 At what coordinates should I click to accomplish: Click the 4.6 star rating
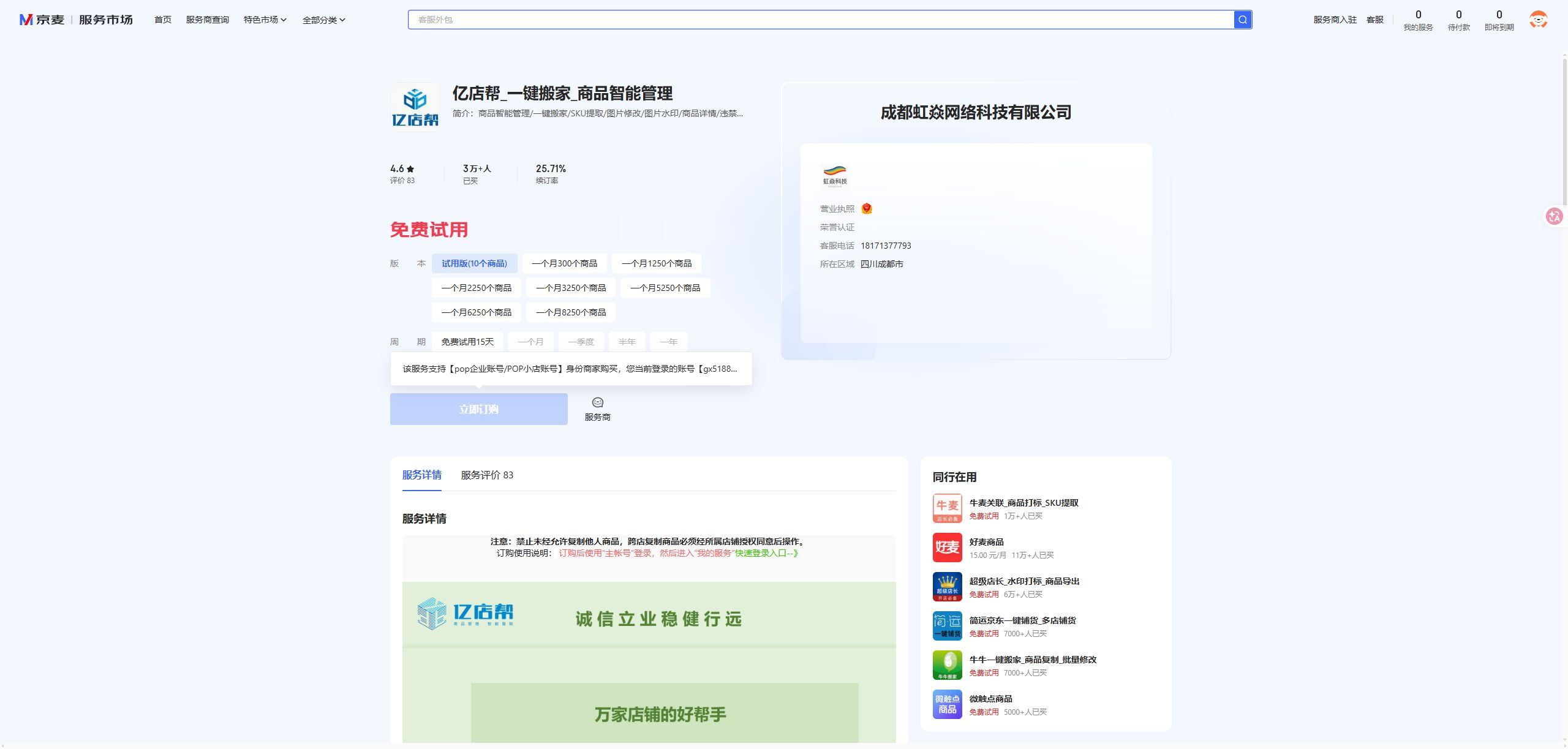(402, 168)
